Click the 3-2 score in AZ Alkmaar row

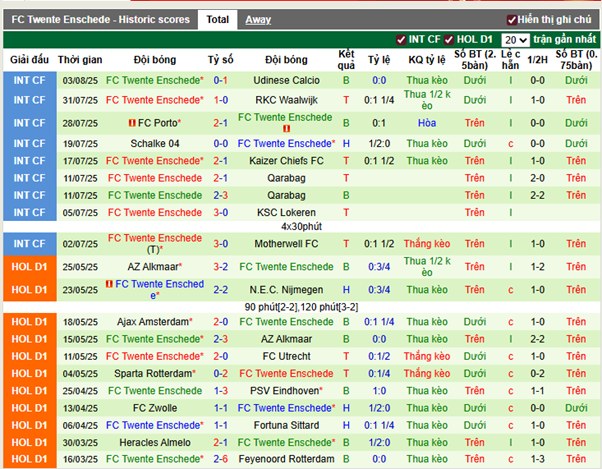(x=221, y=267)
